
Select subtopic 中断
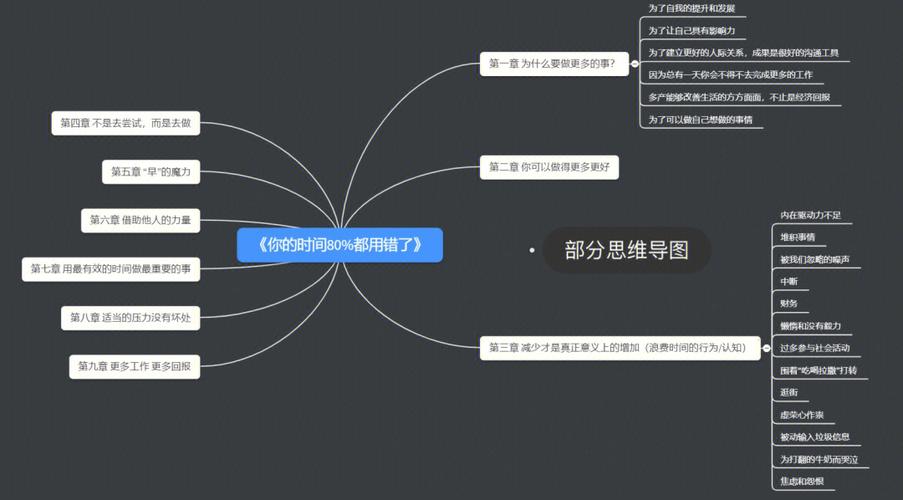pyautogui.click(x=789, y=281)
